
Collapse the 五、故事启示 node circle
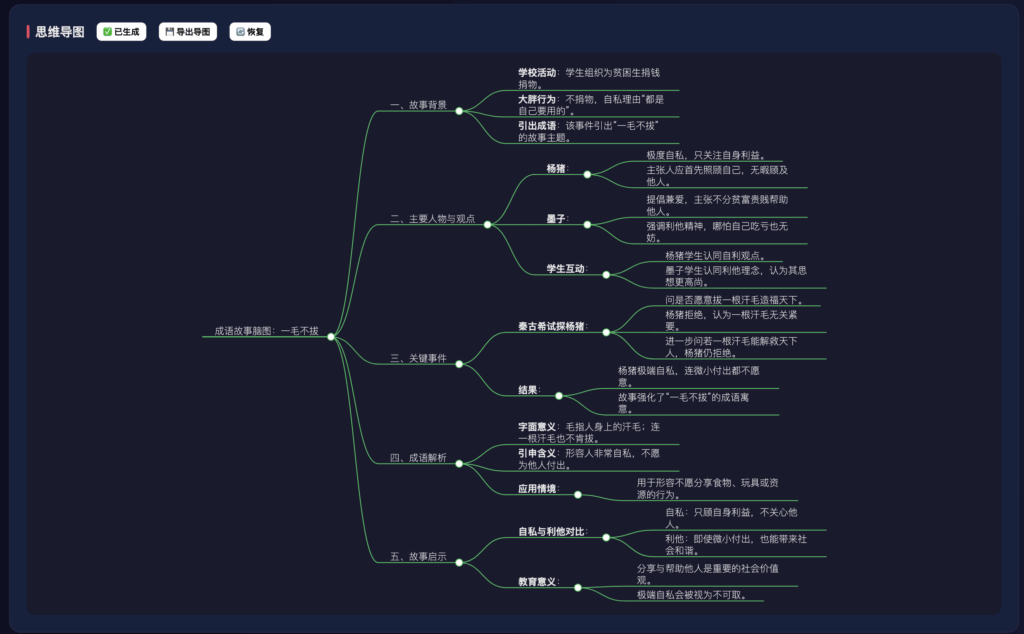(459, 562)
